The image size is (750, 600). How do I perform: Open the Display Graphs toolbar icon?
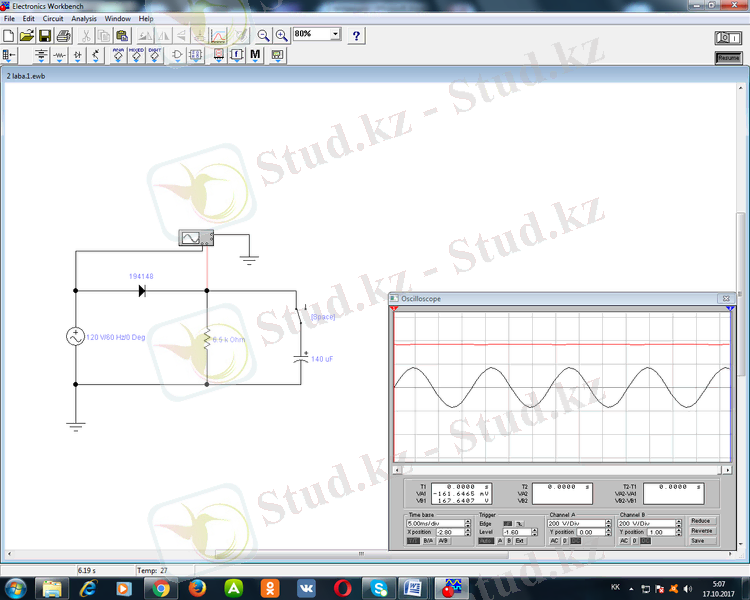click(220, 35)
